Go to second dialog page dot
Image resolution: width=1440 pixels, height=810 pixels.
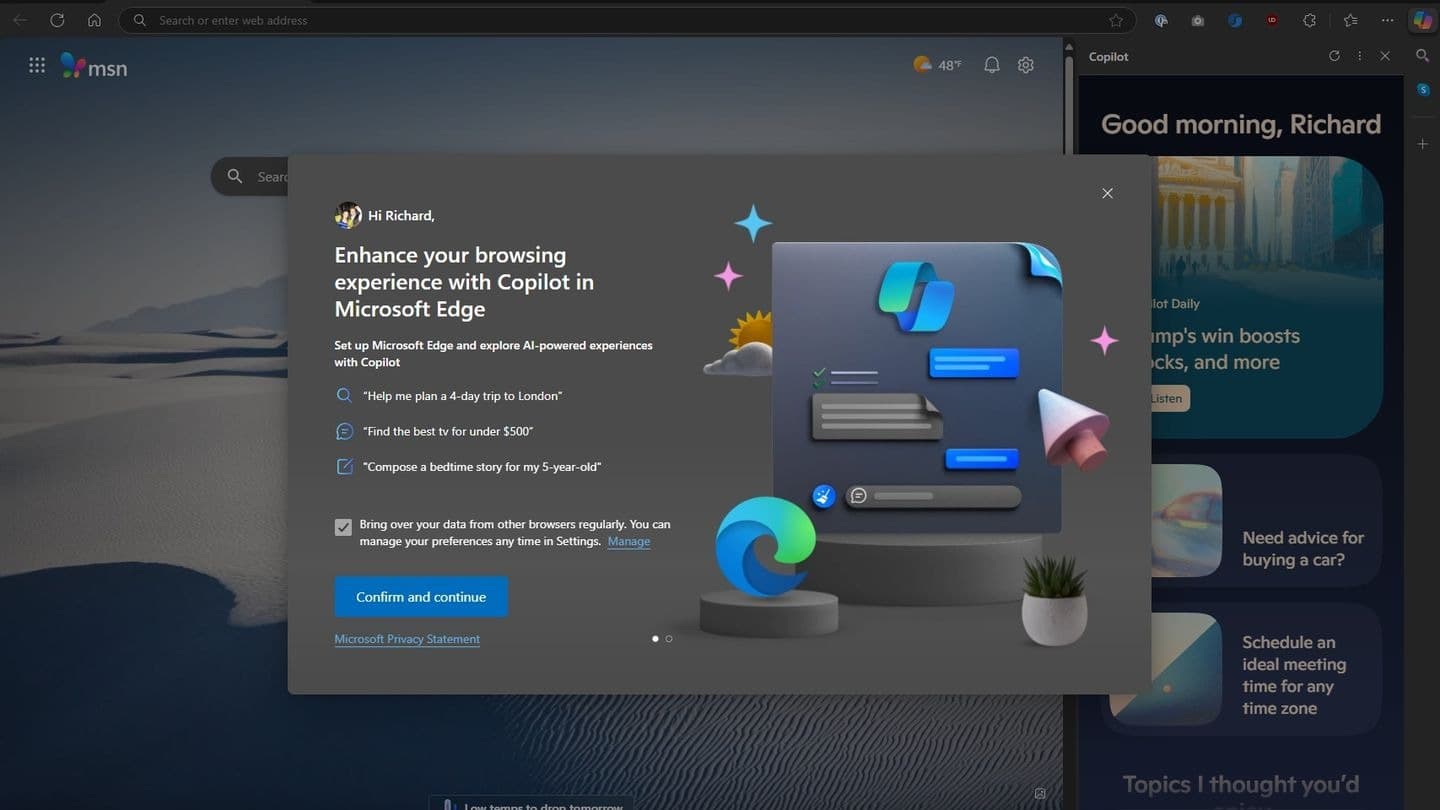pyautogui.click(x=669, y=638)
